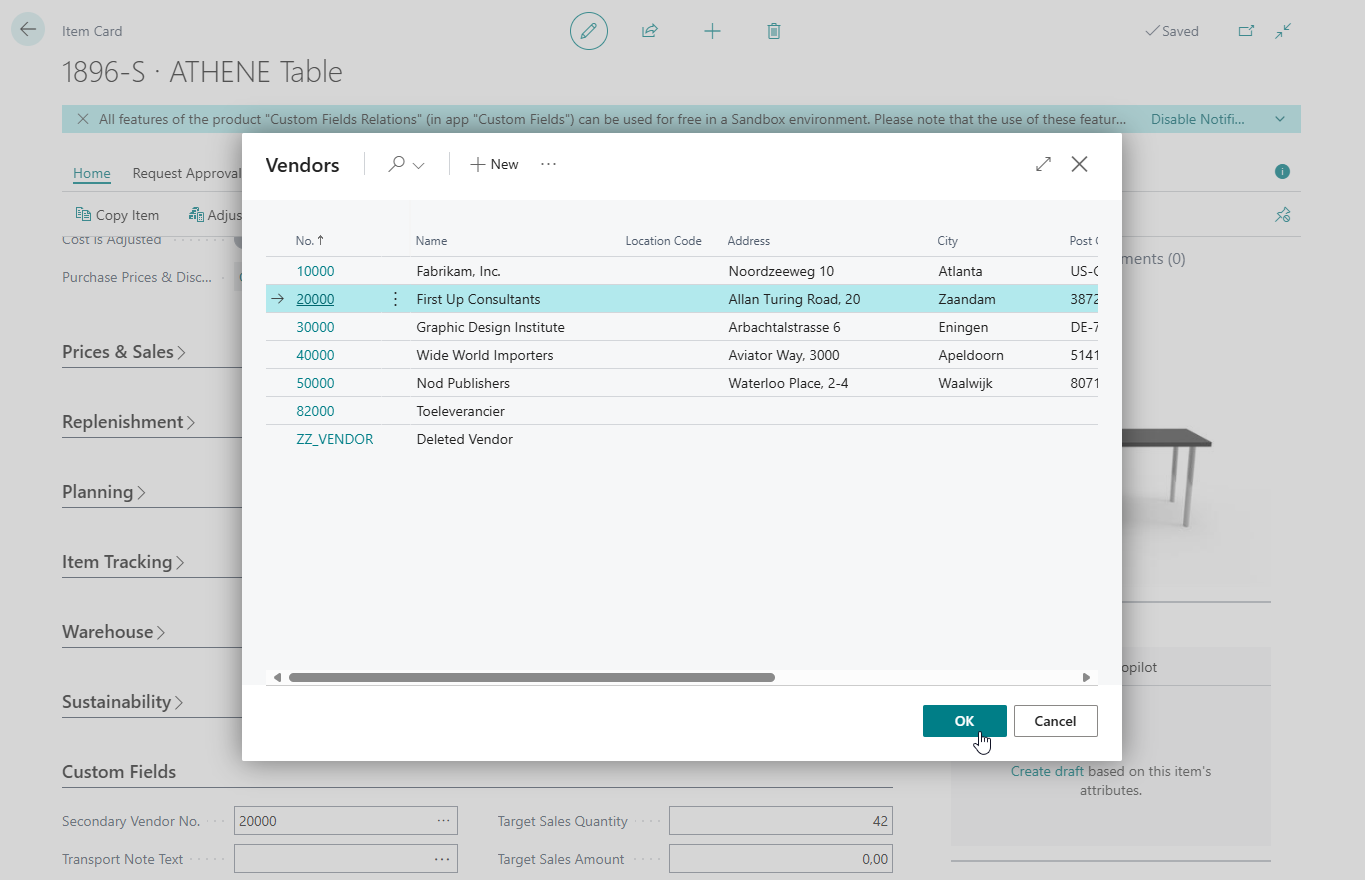1365x880 pixels.
Task: Select the Home tab
Action: pos(92,173)
